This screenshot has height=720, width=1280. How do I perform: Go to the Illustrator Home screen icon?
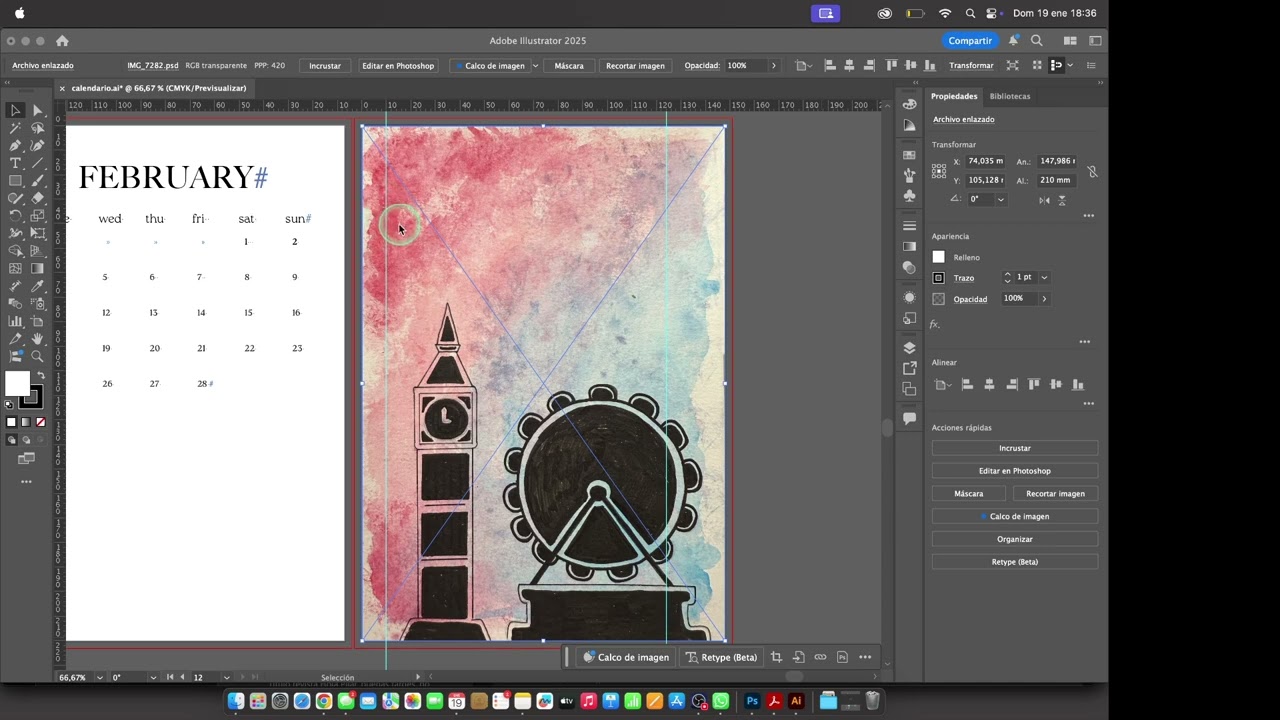62,41
